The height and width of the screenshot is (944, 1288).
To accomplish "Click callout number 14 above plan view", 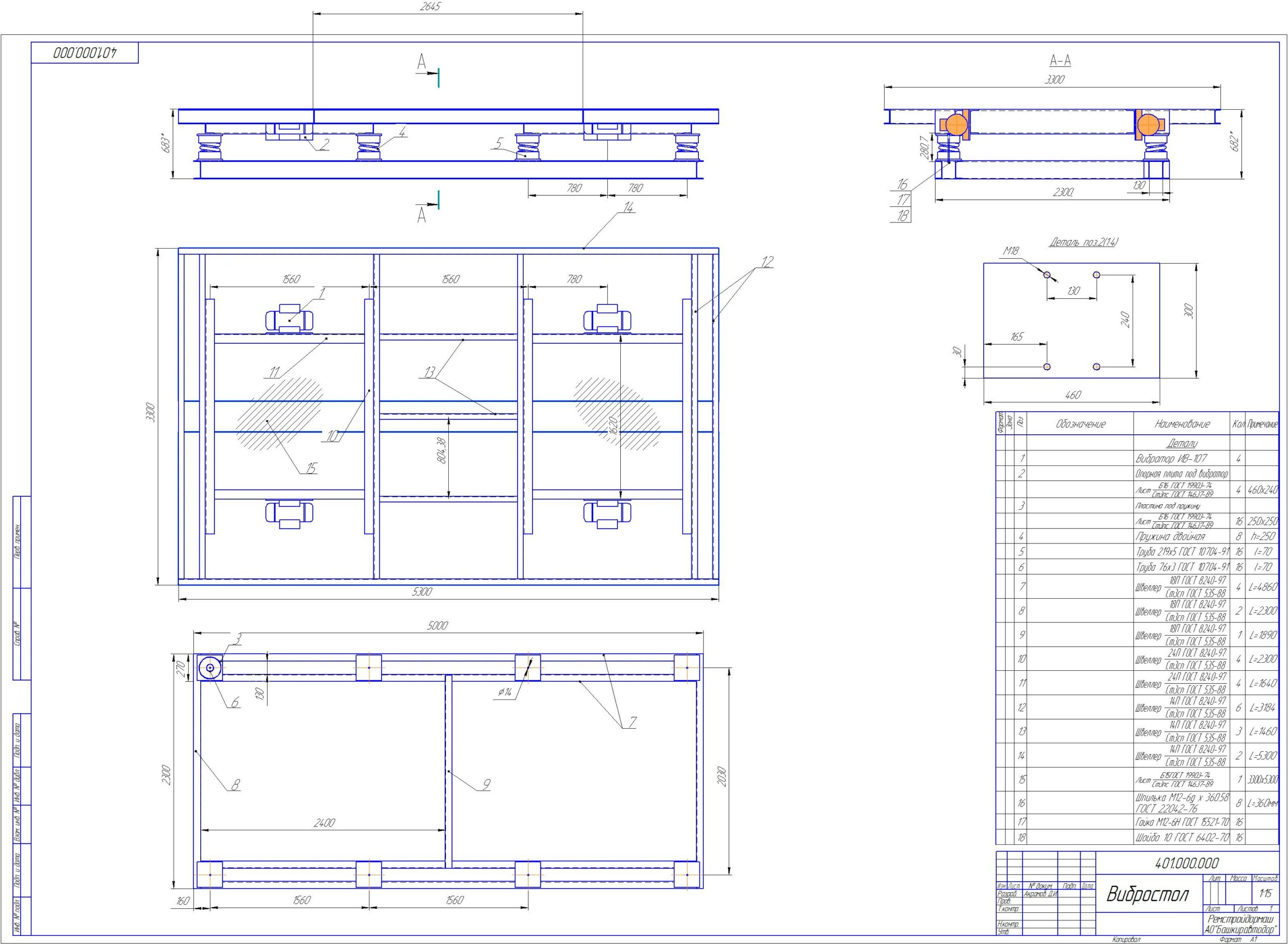I will tap(628, 208).
